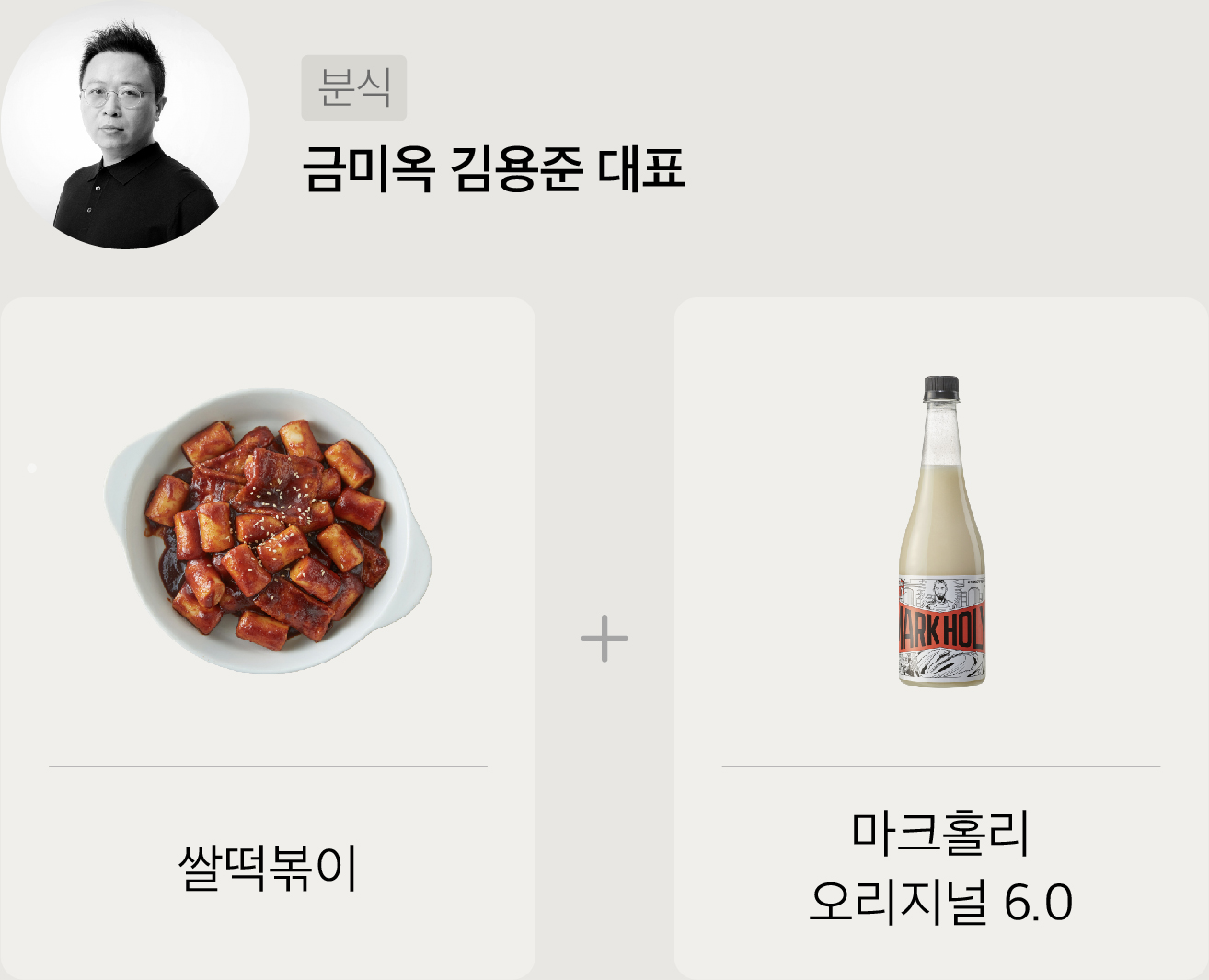Open the 쌀떡볶이 label text
Viewport: 1209px width, 980px height.
click(268, 867)
